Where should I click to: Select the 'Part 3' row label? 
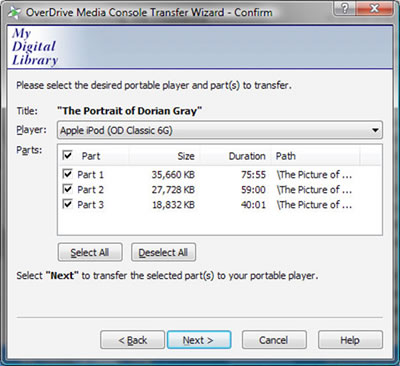pos(90,204)
